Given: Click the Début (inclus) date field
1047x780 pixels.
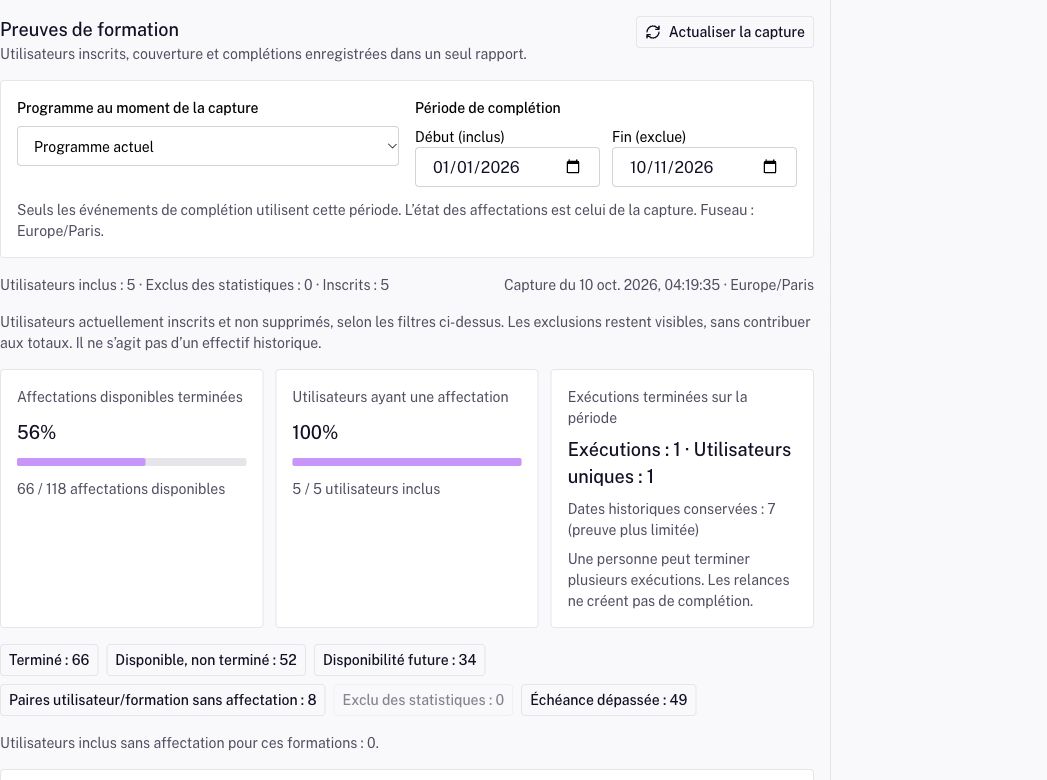Looking at the screenshot, I should [x=507, y=167].
